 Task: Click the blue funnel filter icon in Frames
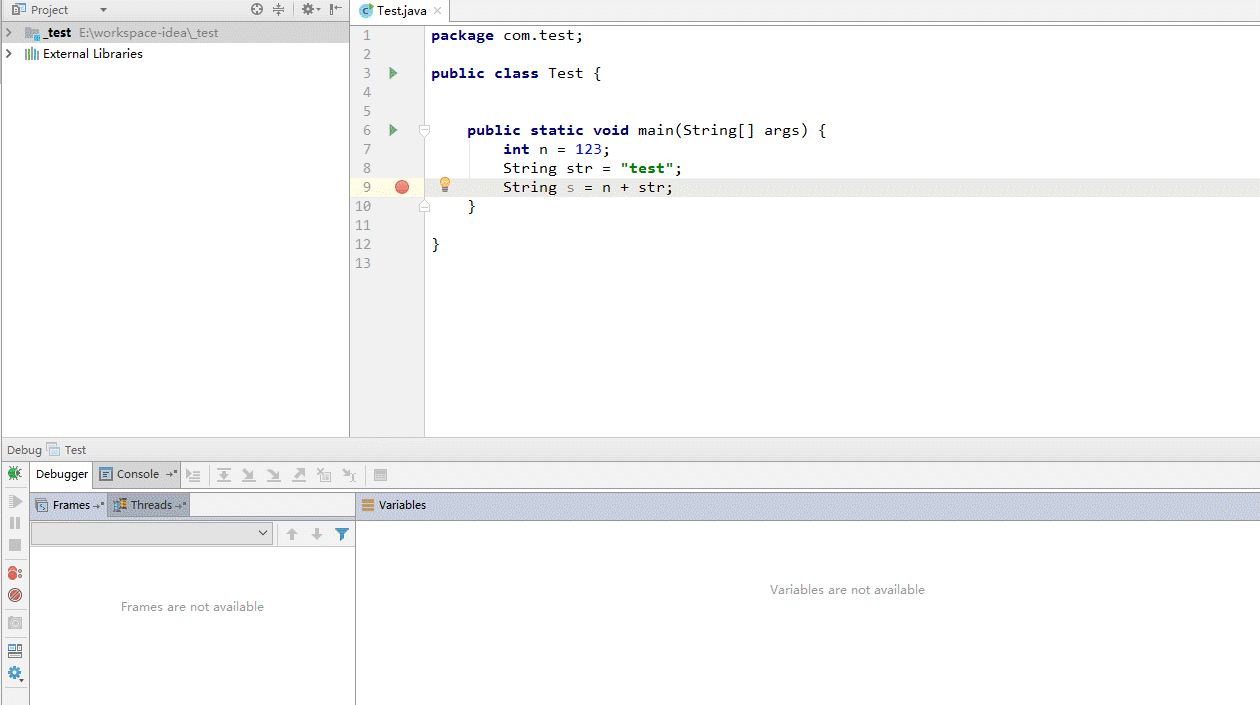coord(342,534)
